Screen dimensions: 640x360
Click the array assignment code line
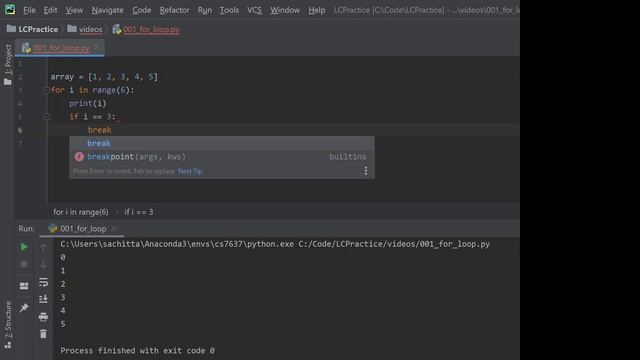click(104, 77)
